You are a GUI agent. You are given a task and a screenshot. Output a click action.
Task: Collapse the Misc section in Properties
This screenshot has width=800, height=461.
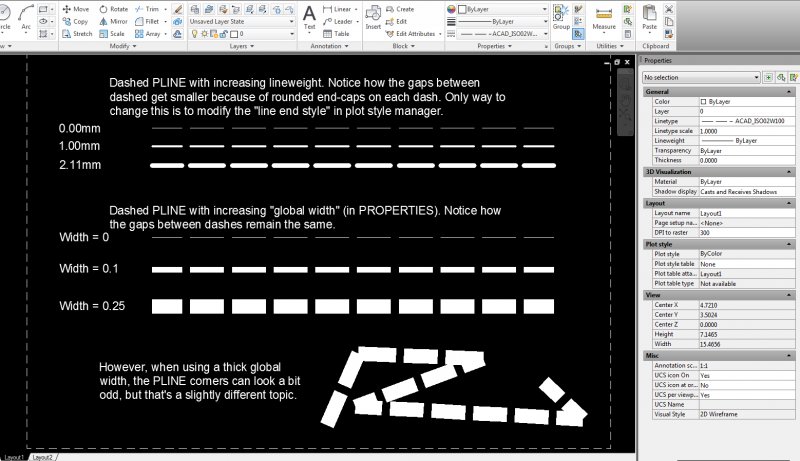789,355
